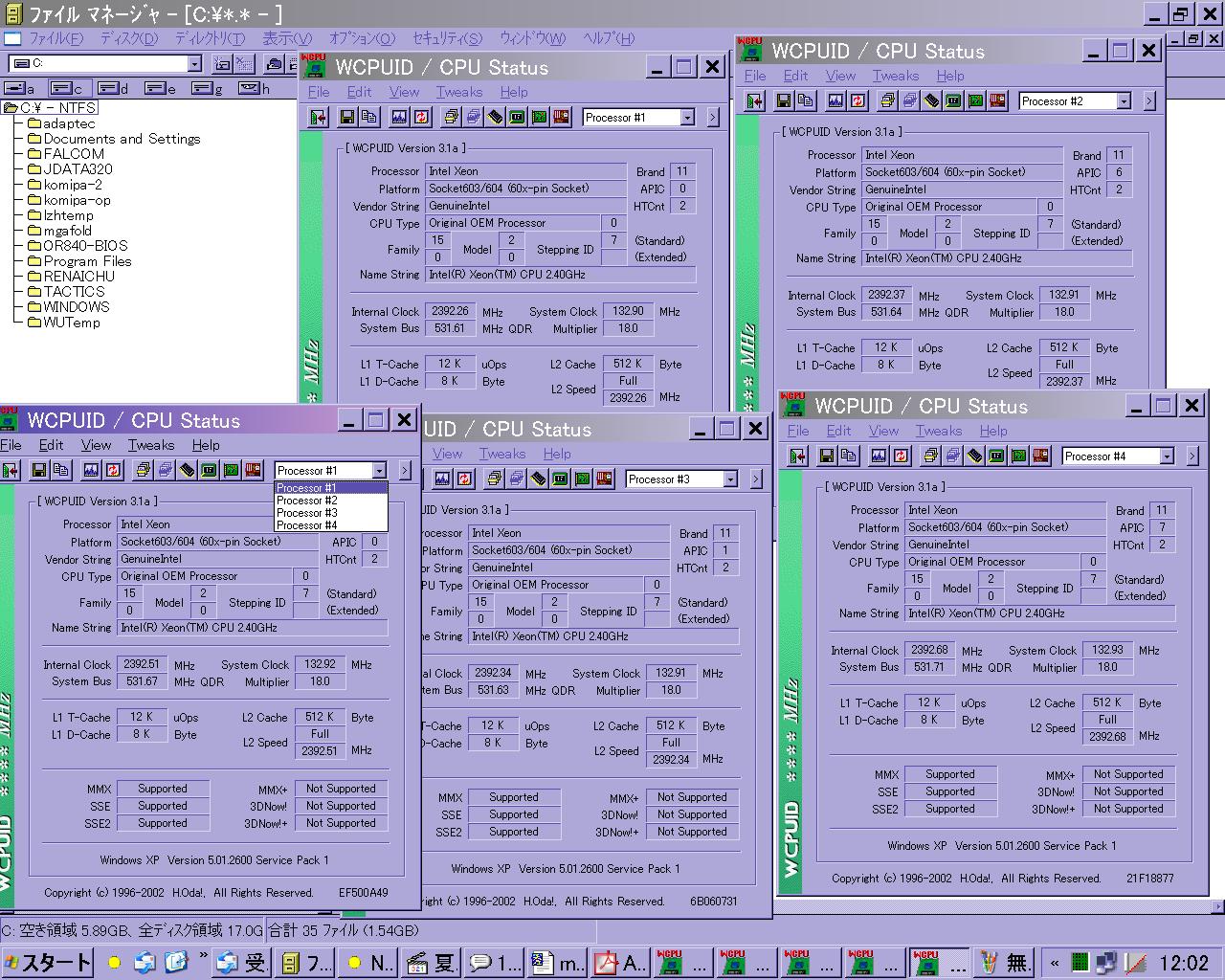The height and width of the screenshot is (980, 1225).
Task: Click the yellow stacked-windows icon in Processor #2 window
Action: [x=888, y=100]
